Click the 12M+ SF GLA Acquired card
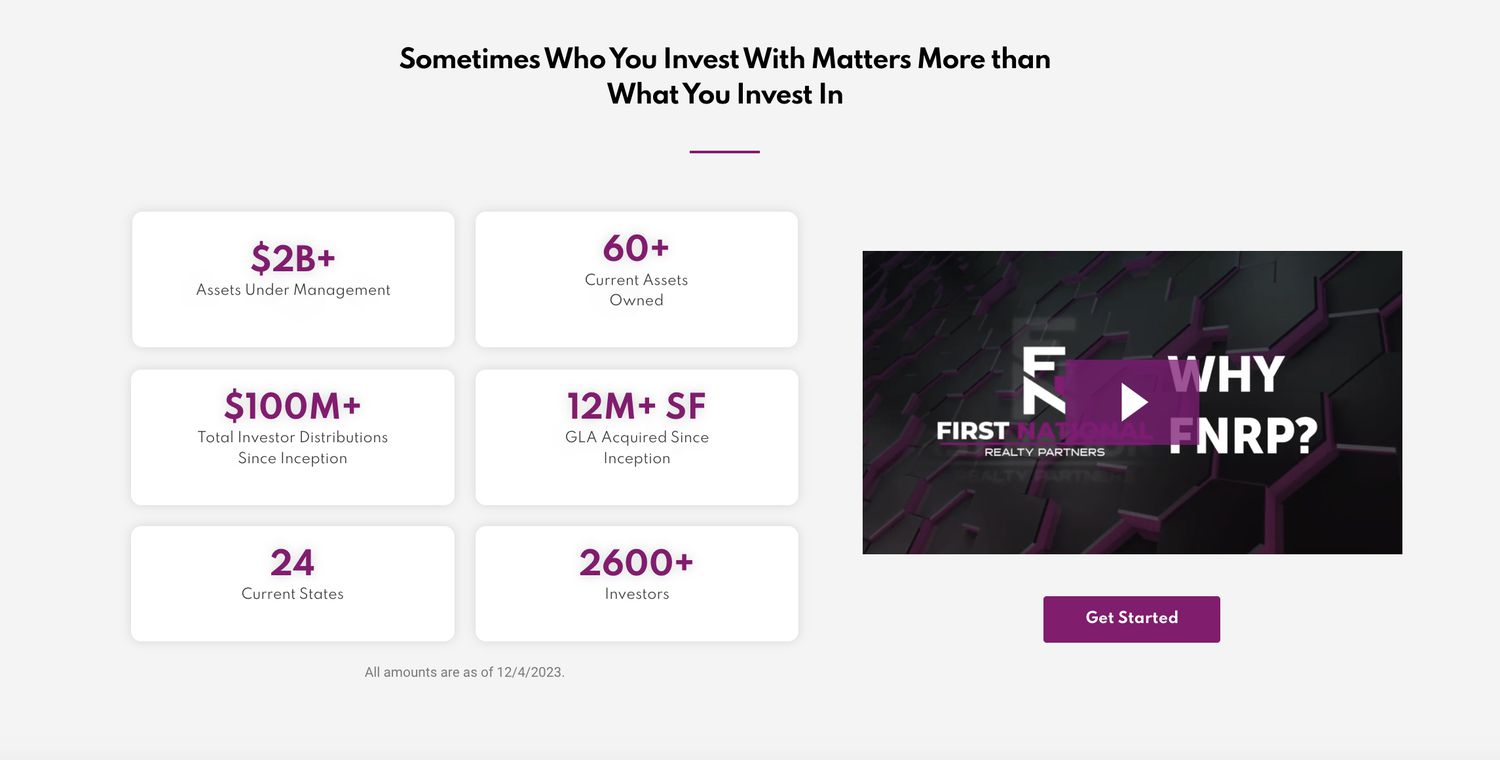 pyautogui.click(x=636, y=437)
